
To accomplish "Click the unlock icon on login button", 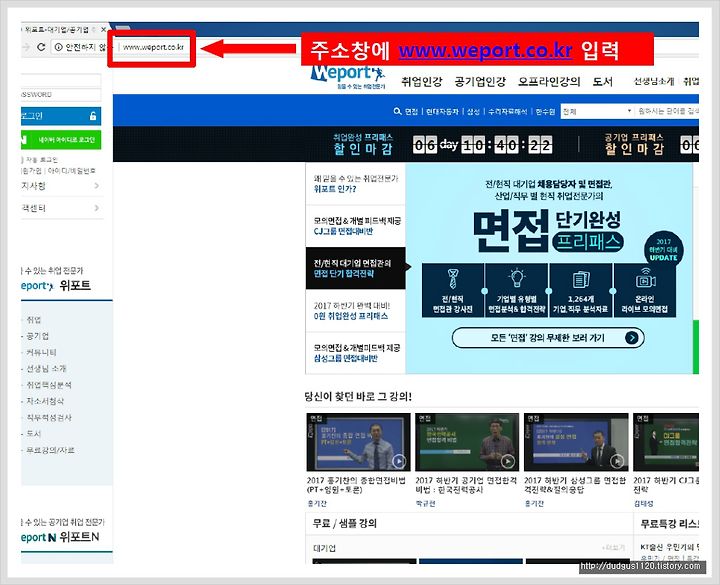I will click(93, 116).
